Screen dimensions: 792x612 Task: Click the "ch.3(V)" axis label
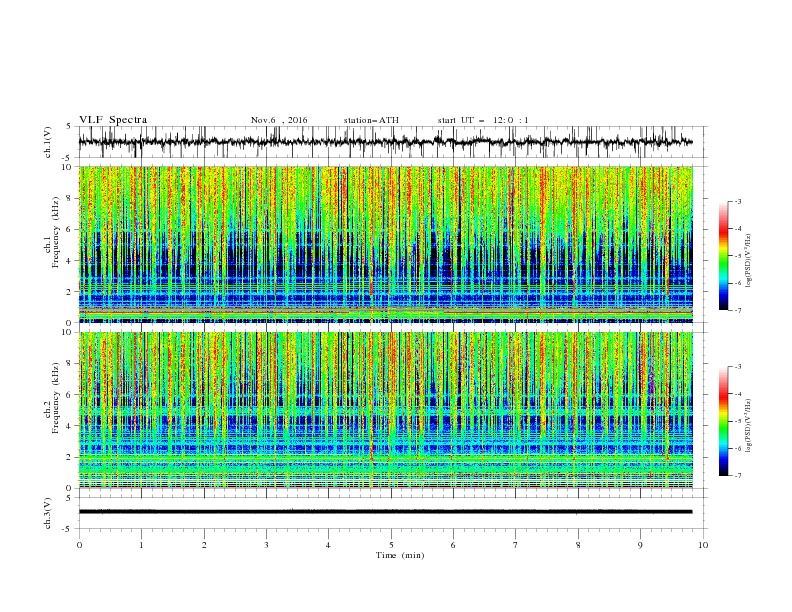(x=48, y=513)
